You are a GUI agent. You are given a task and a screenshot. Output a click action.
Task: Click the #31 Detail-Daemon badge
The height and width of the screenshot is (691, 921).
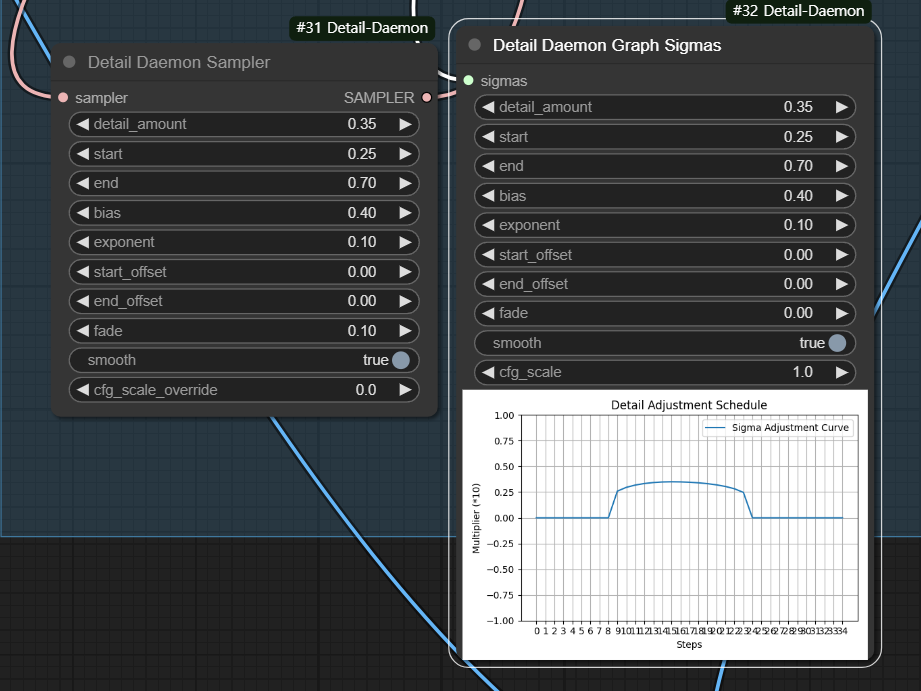pos(362,28)
